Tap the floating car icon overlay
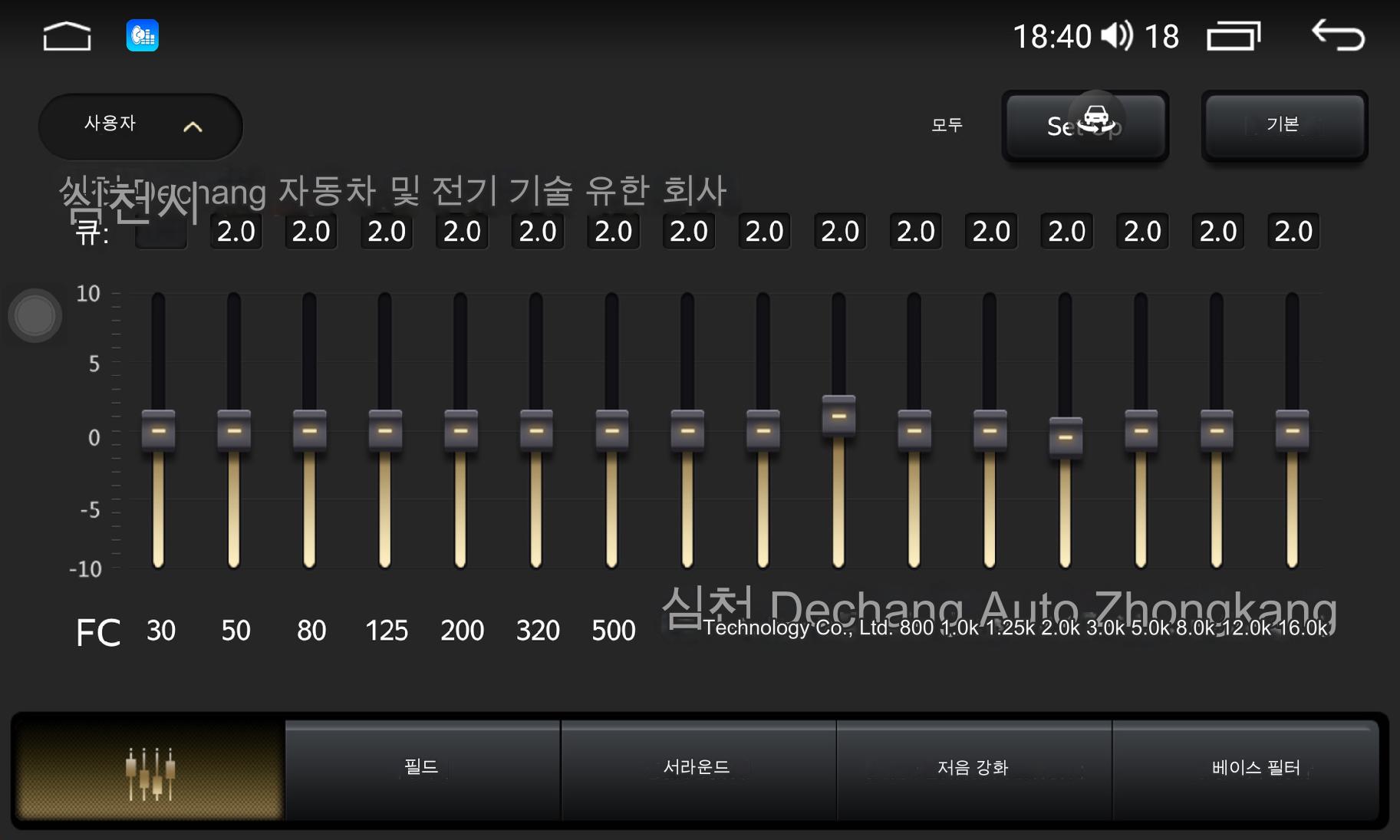This screenshot has width=1400, height=840. pyautogui.click(x=1096, y=119)
